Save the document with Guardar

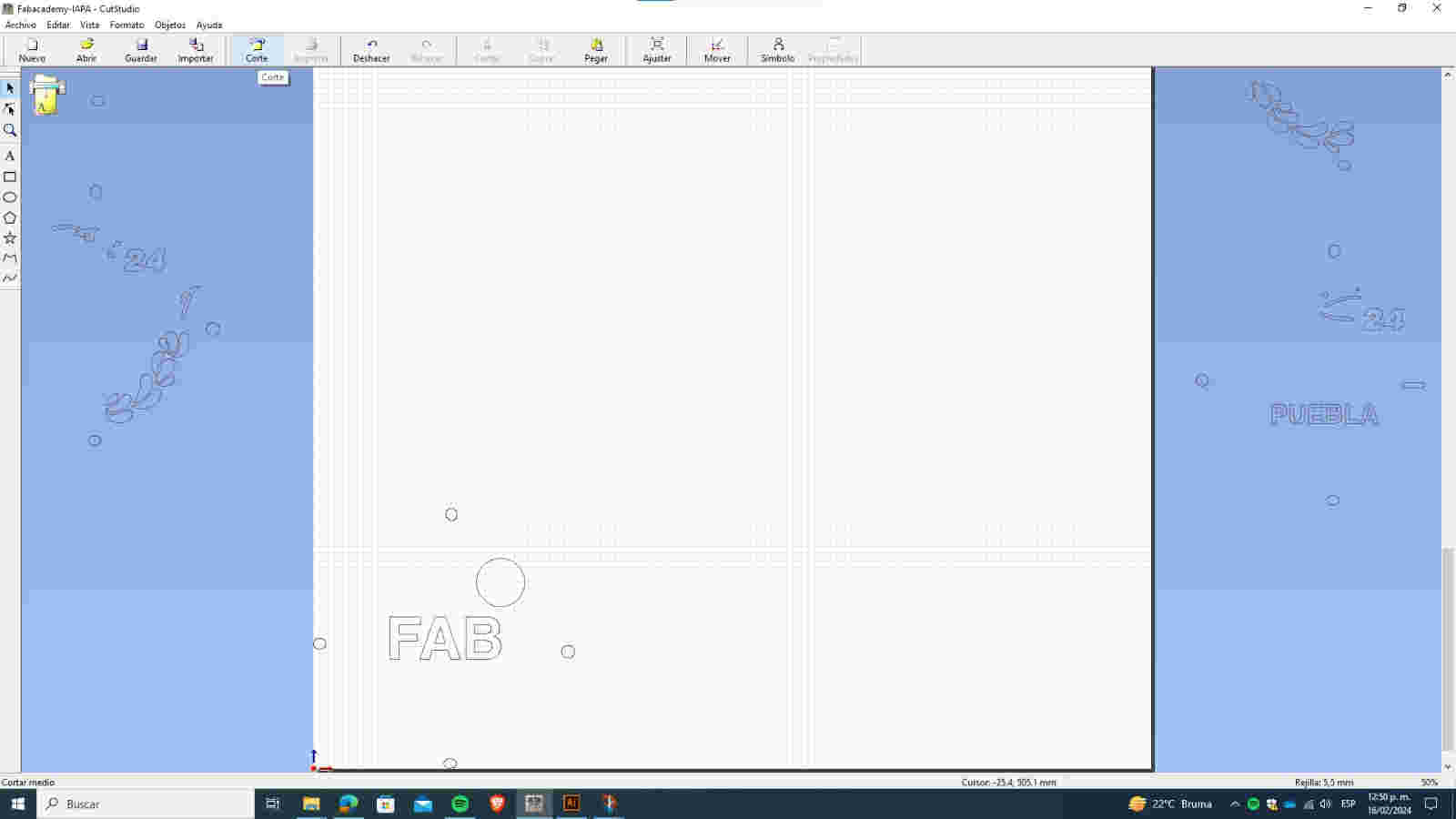click(x=141, y=50)
